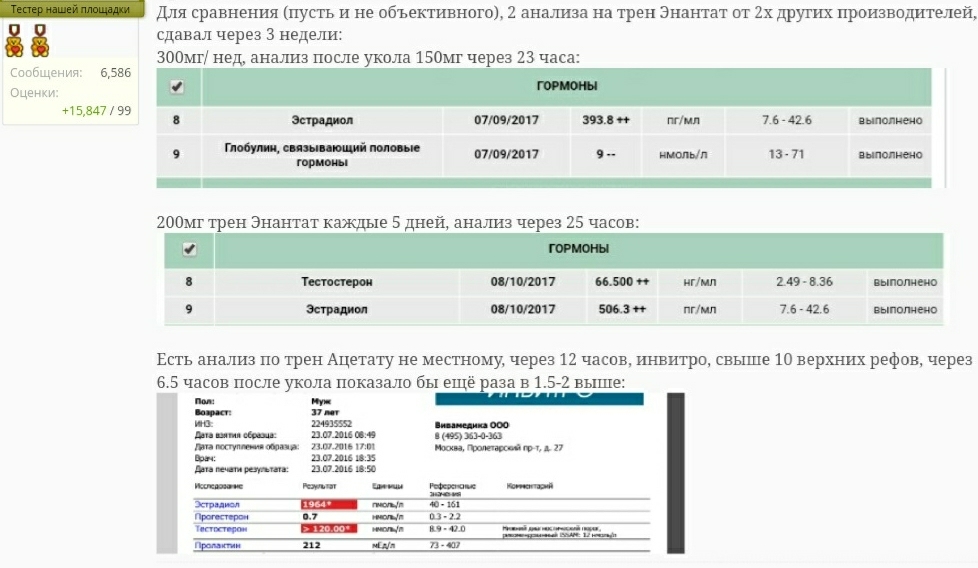Click the Пролактин link in Invitro report
978x568 pixels.
click(x=218, y=545)
